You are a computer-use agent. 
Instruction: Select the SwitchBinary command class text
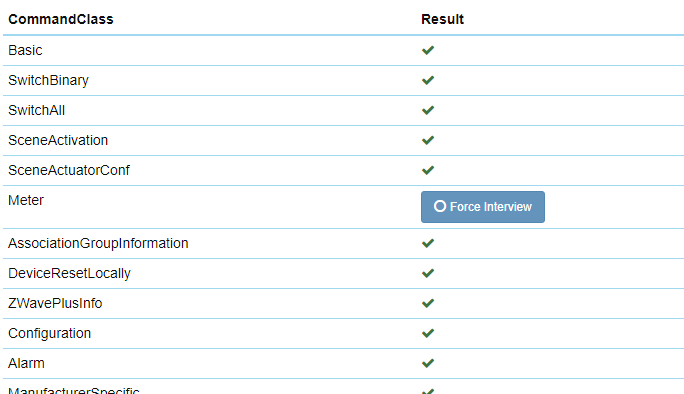[x=48, y=81]
